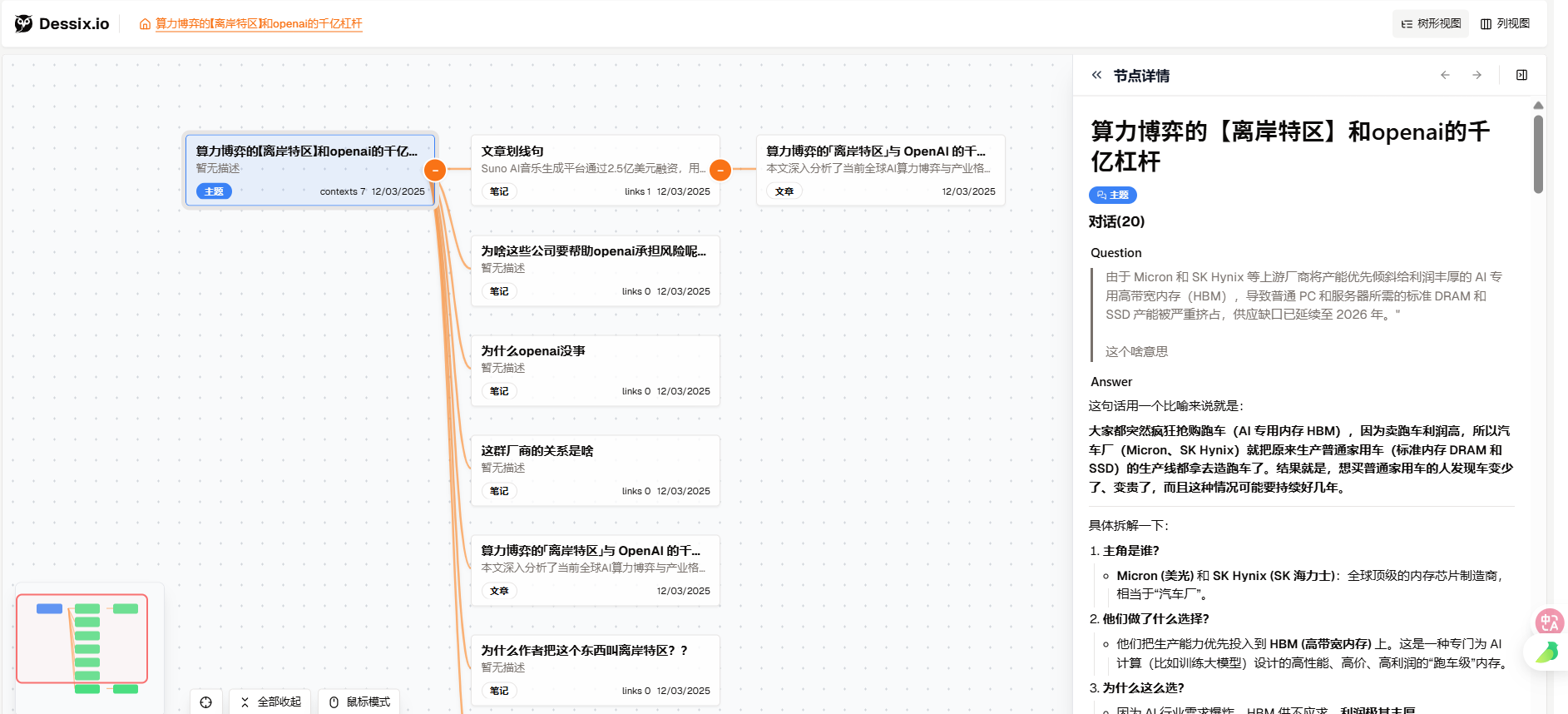The image size is (1568, 714).
Task: Toggle the side panel layout icon
Action: [x=1521, y=75]
